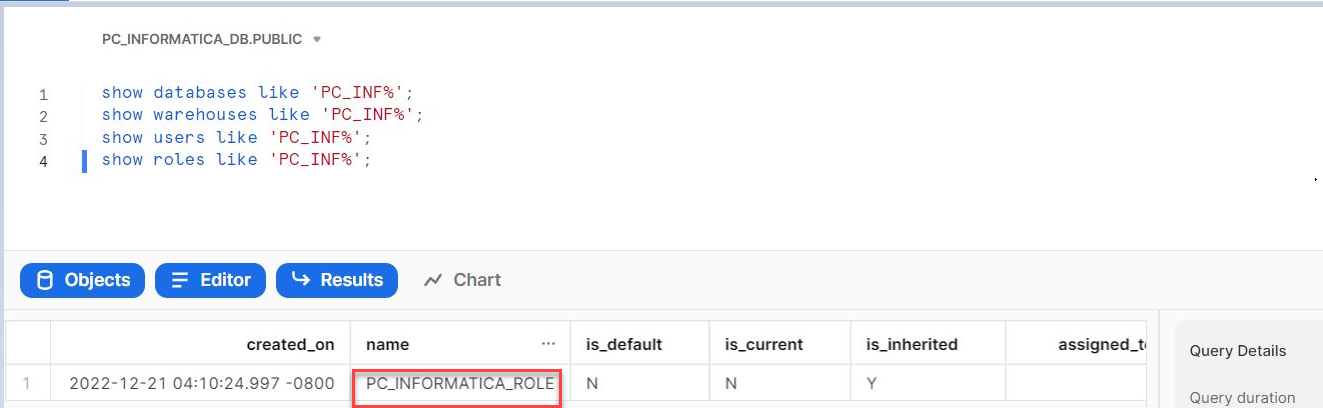Screen dimensions: 1323x408
Task: Click the Query Details panel heading
Action: pyautogui.click(x=1238, y=350)
